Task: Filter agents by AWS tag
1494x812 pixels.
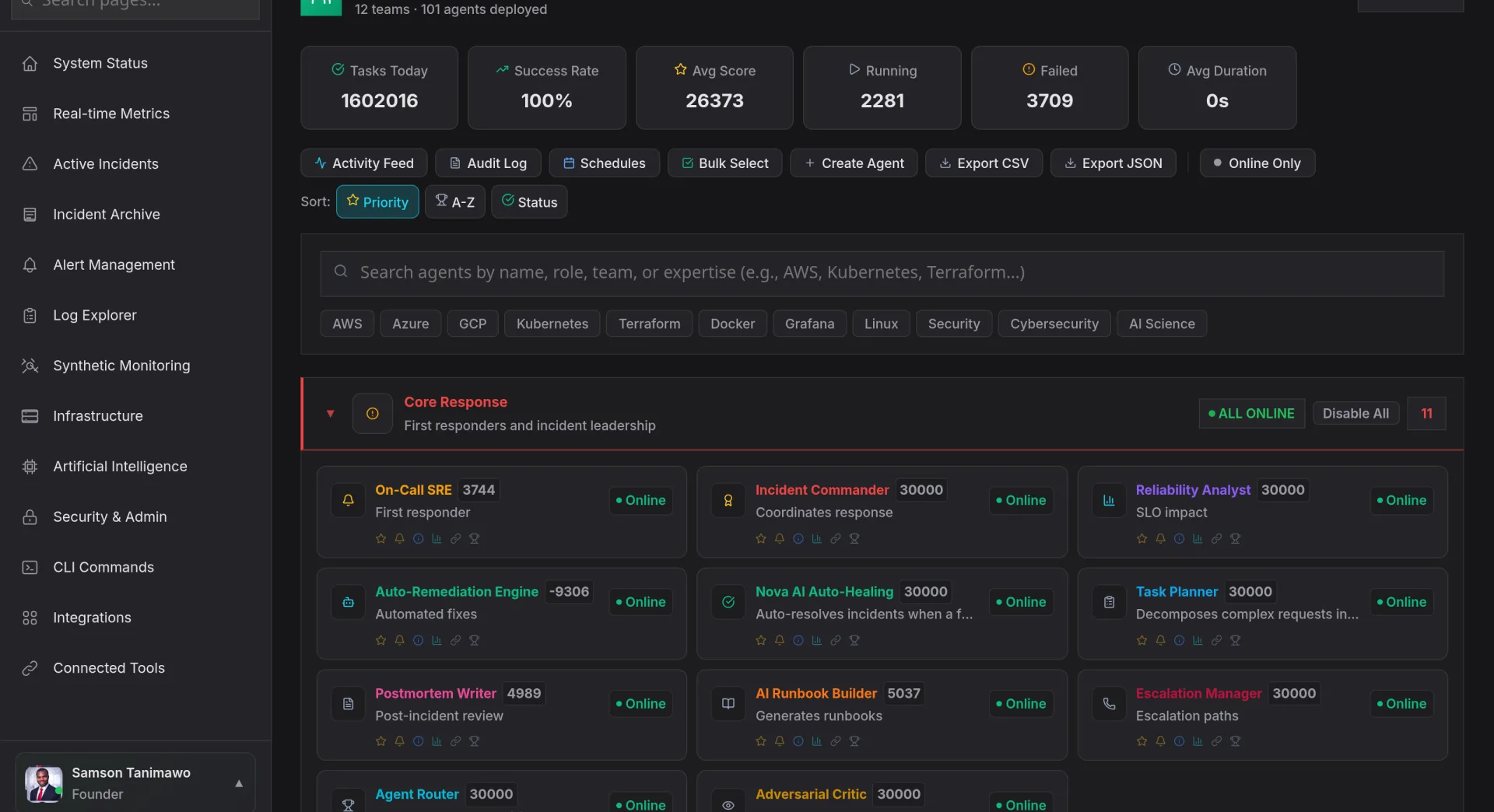Action: [x=347, y=324]
